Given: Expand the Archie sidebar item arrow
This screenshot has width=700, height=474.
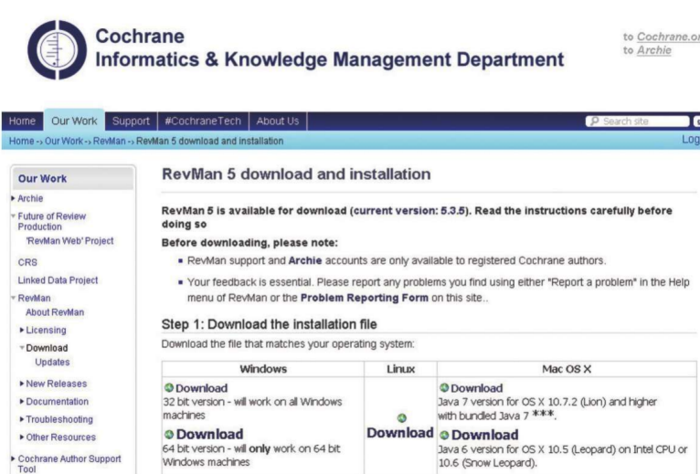Looking at the screenshot, I should tap(13, 198).
